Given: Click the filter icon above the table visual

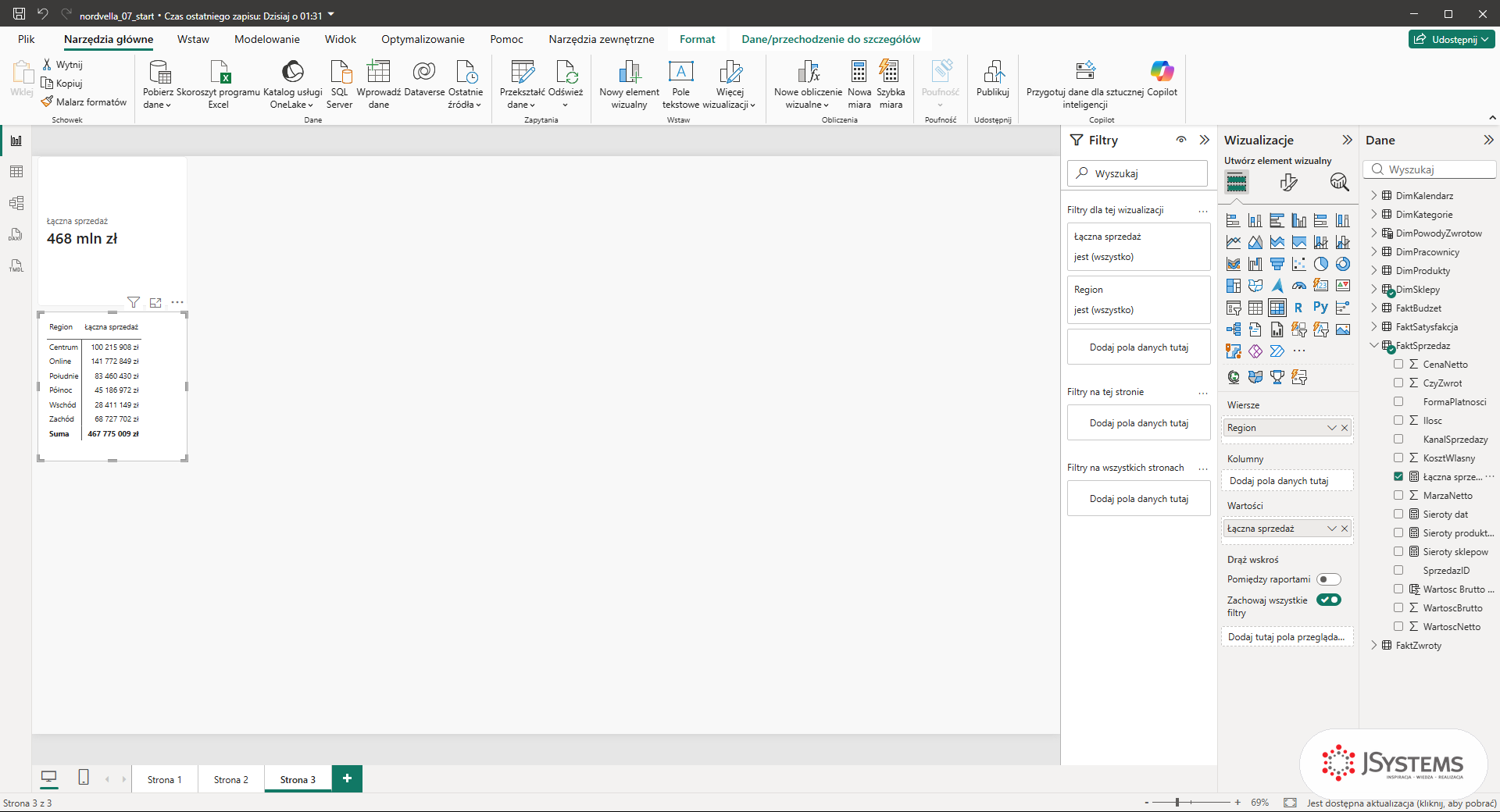Looking at the screenshot, I should [x=134, y=302].
